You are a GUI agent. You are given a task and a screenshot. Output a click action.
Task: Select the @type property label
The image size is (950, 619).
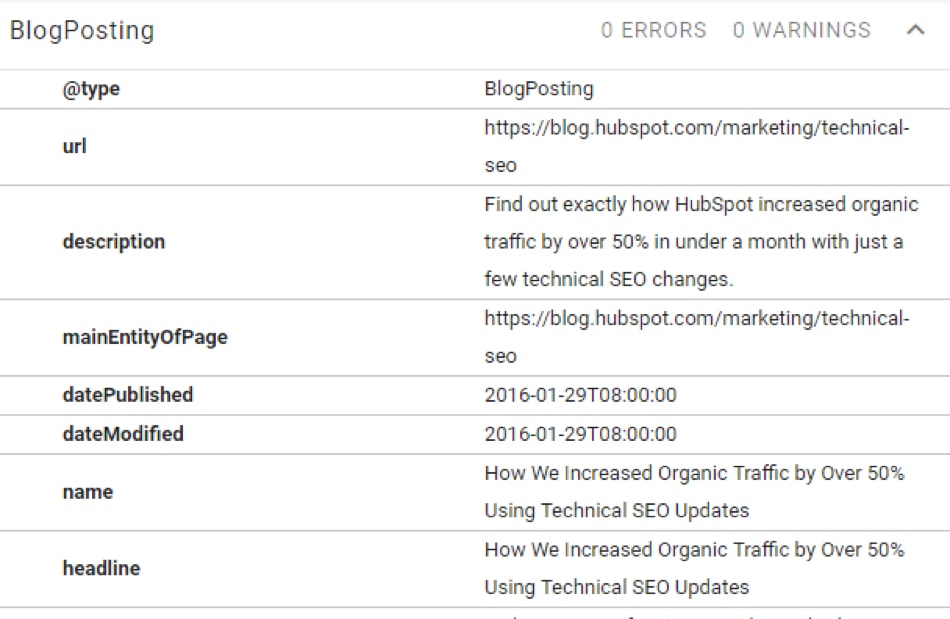click(x=91, y=89)
